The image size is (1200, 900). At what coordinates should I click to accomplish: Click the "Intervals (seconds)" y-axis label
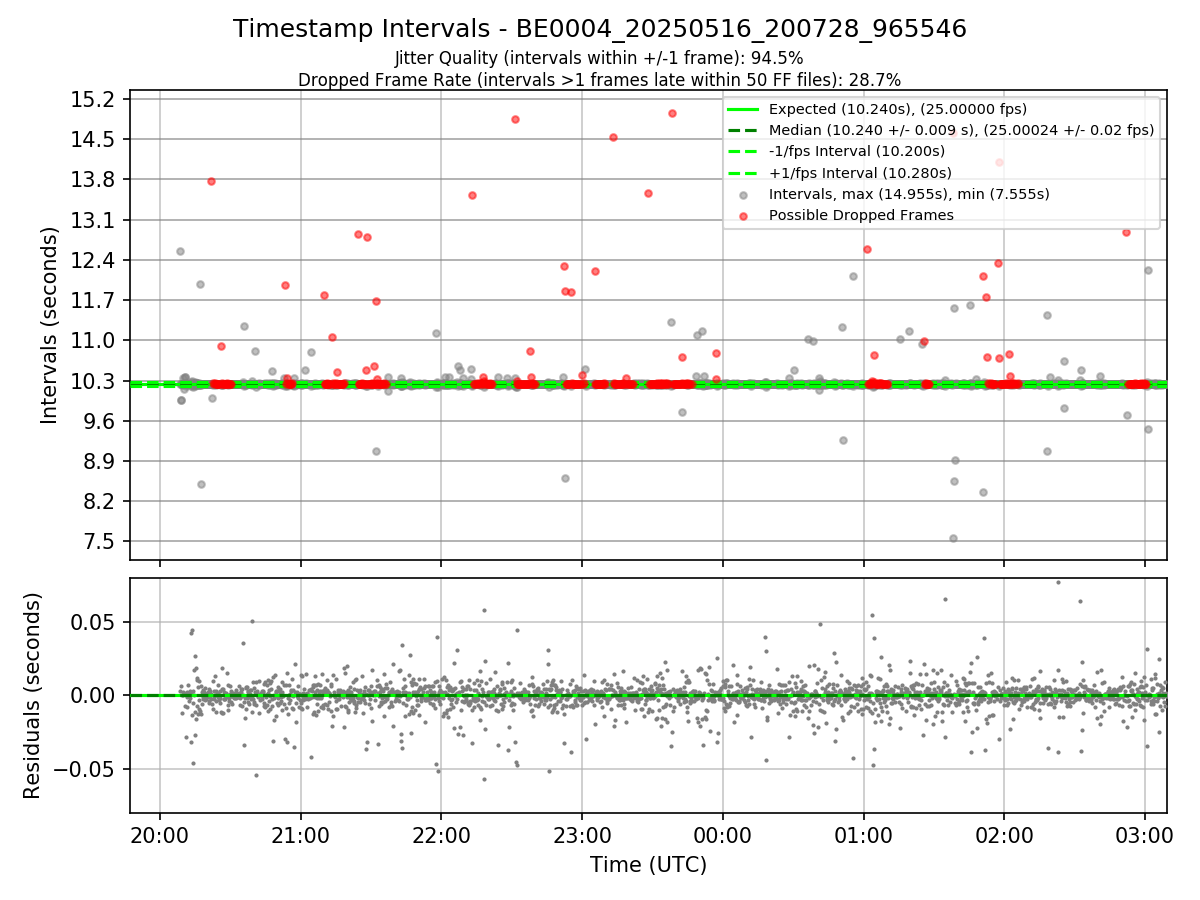(x=49, y=325)
